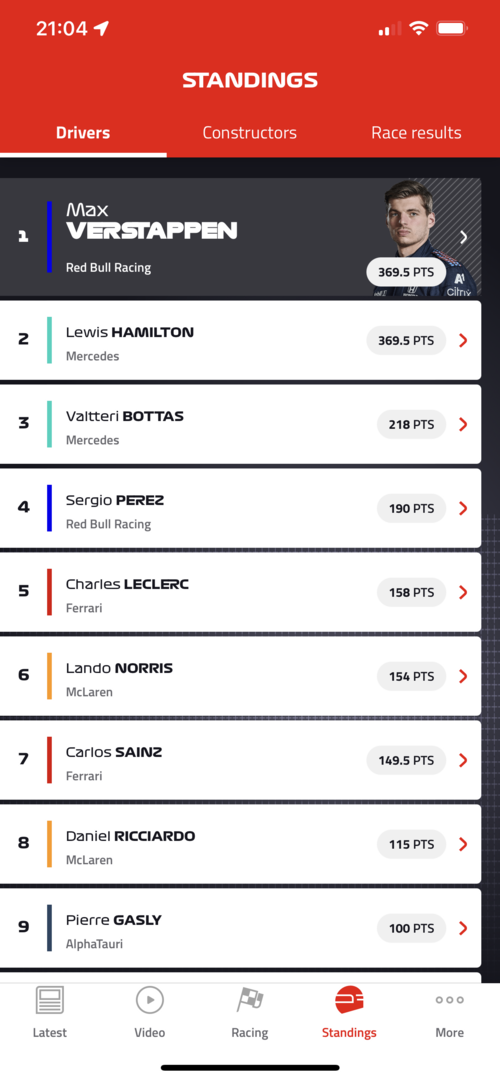Open the More three-dots icon
The height and width of the screenshot is (1080, 500).
[450, 1000]
